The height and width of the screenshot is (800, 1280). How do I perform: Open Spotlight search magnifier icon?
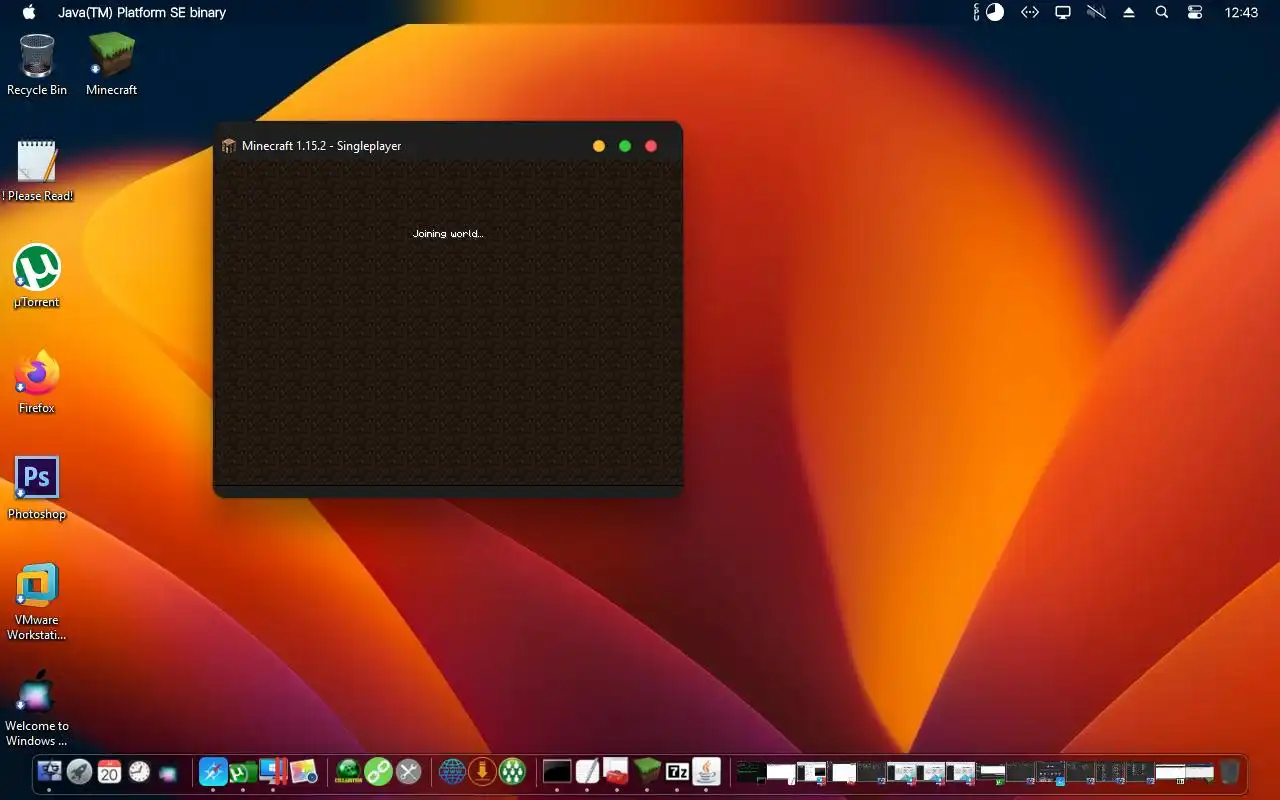[x=1162, y=12]
